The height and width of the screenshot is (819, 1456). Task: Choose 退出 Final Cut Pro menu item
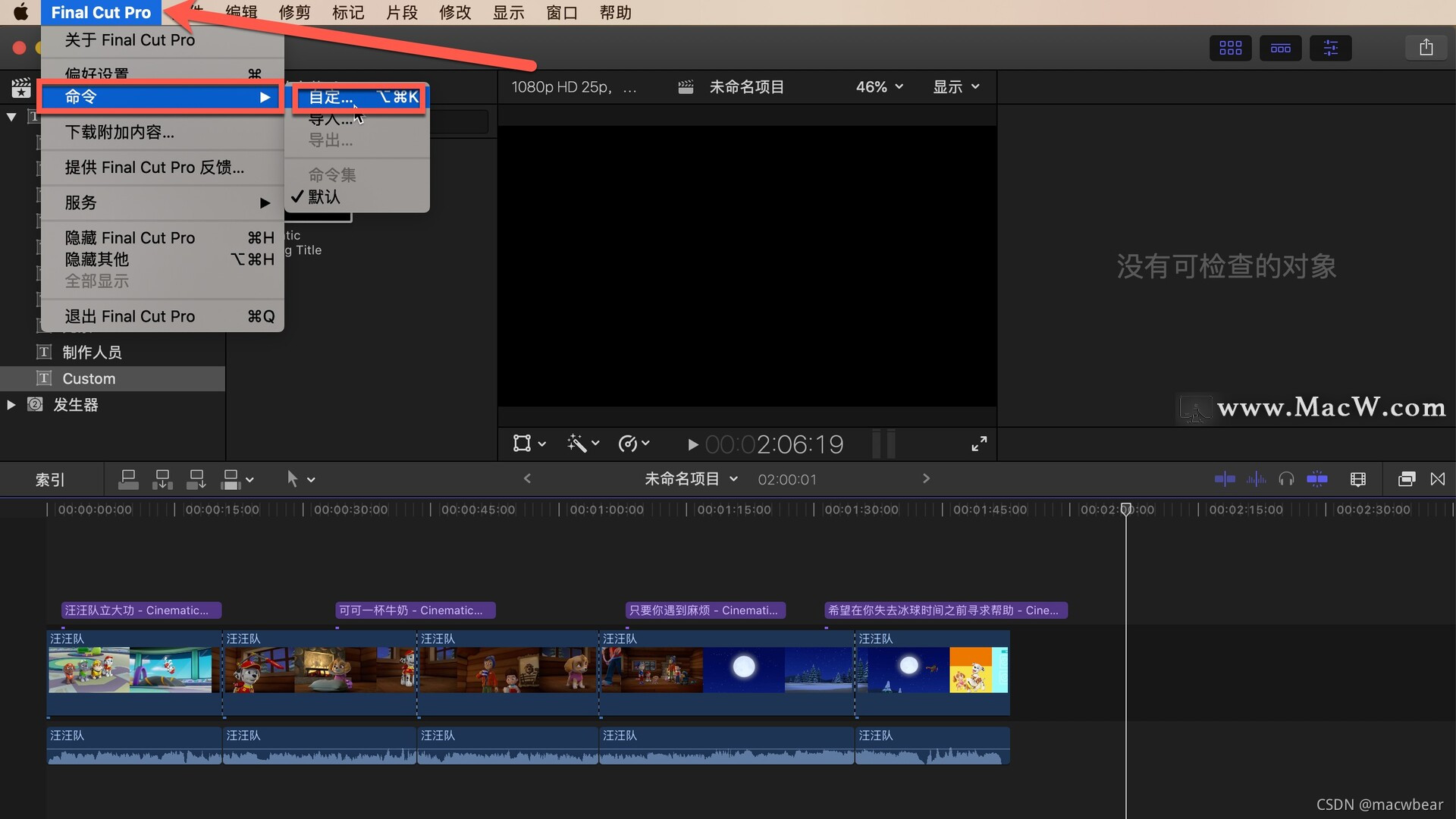(130, 316)
